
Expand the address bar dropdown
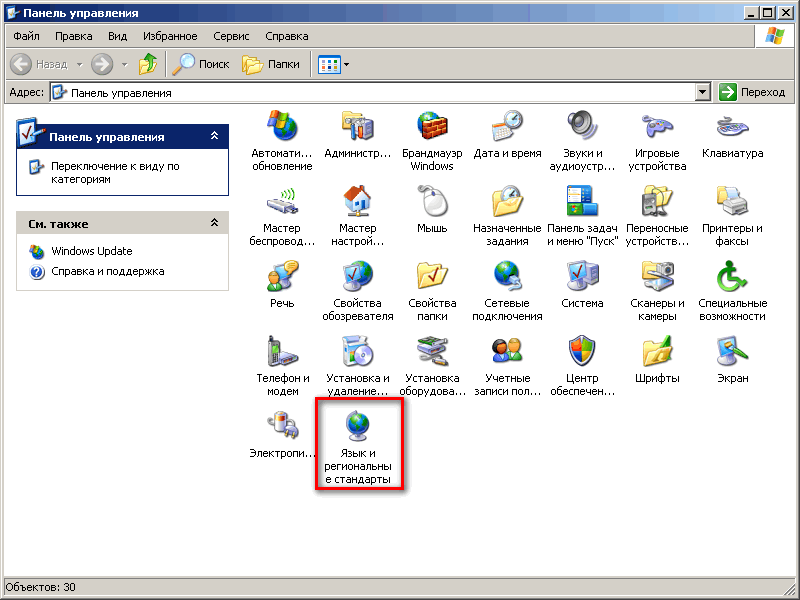click(703, 92)
